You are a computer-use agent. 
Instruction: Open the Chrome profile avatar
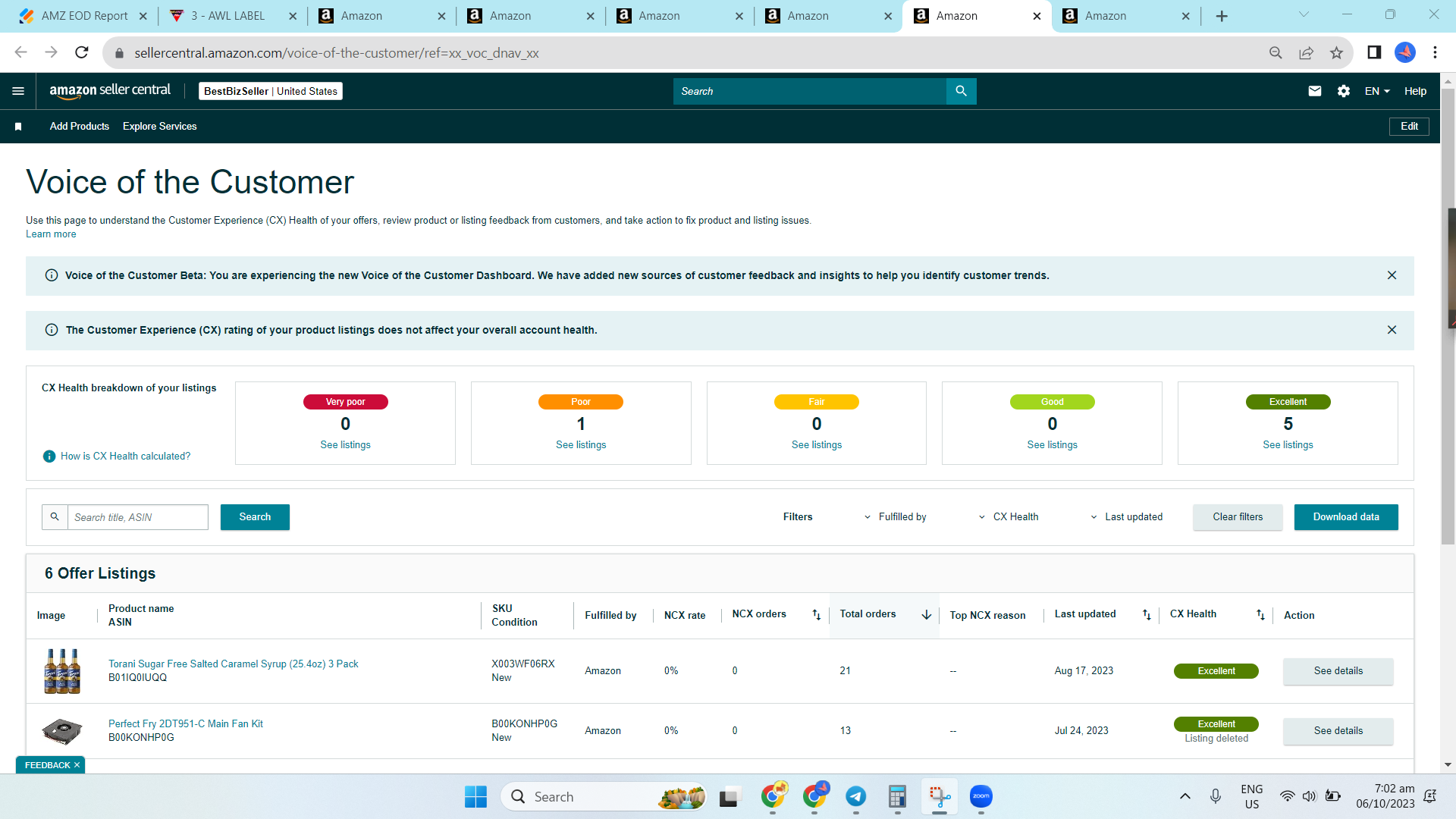(x=1405, y=52)
